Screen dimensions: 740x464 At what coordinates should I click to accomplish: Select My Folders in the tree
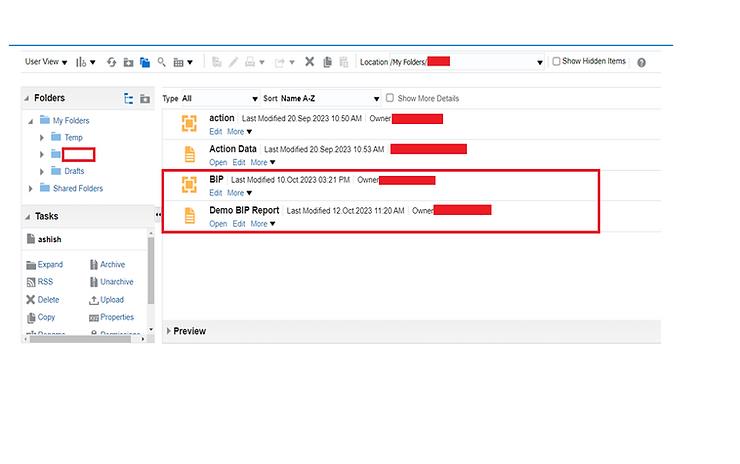coord(71,121)
